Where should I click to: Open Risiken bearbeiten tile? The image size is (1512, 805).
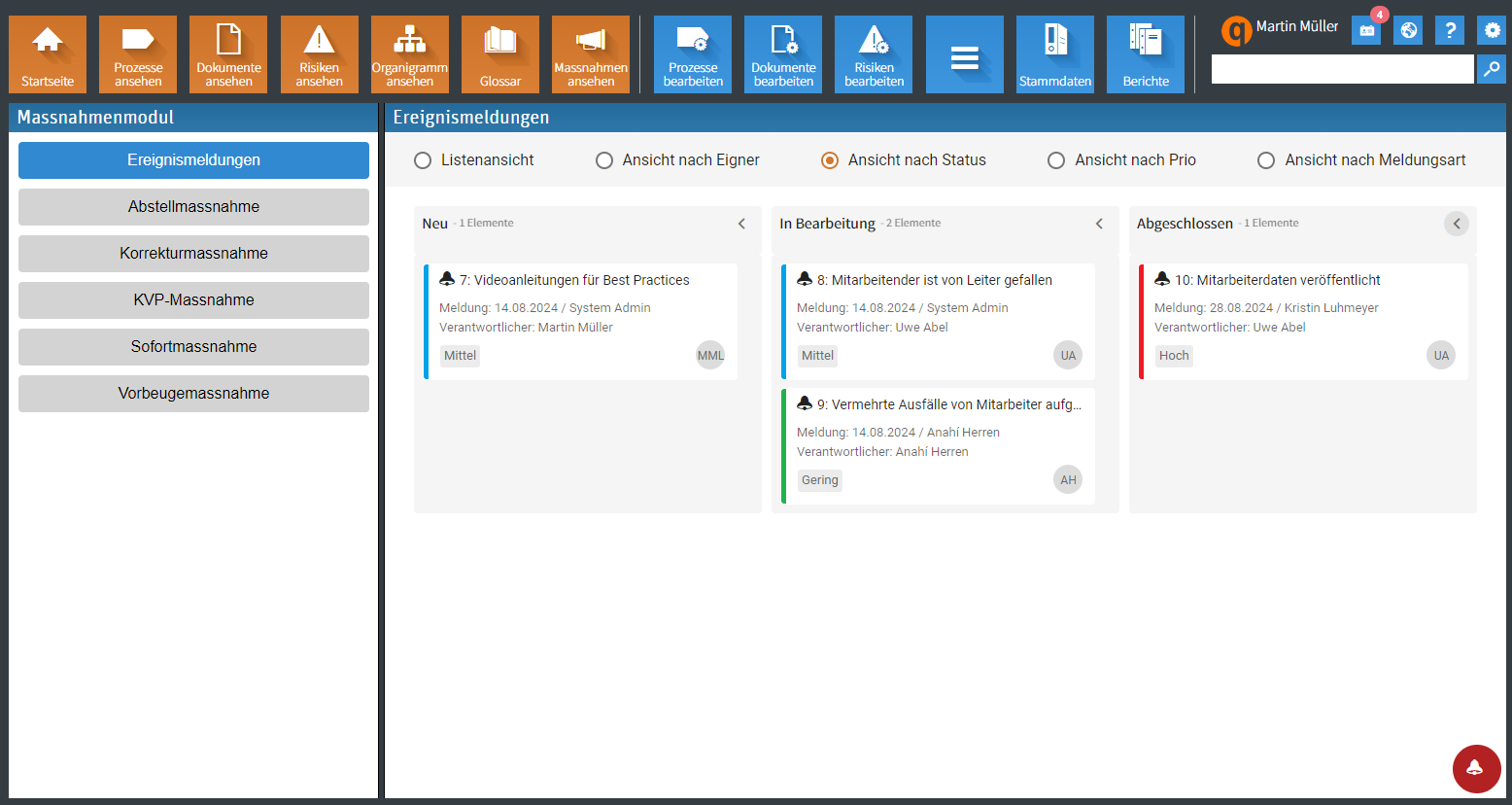(x=874, y=54)
